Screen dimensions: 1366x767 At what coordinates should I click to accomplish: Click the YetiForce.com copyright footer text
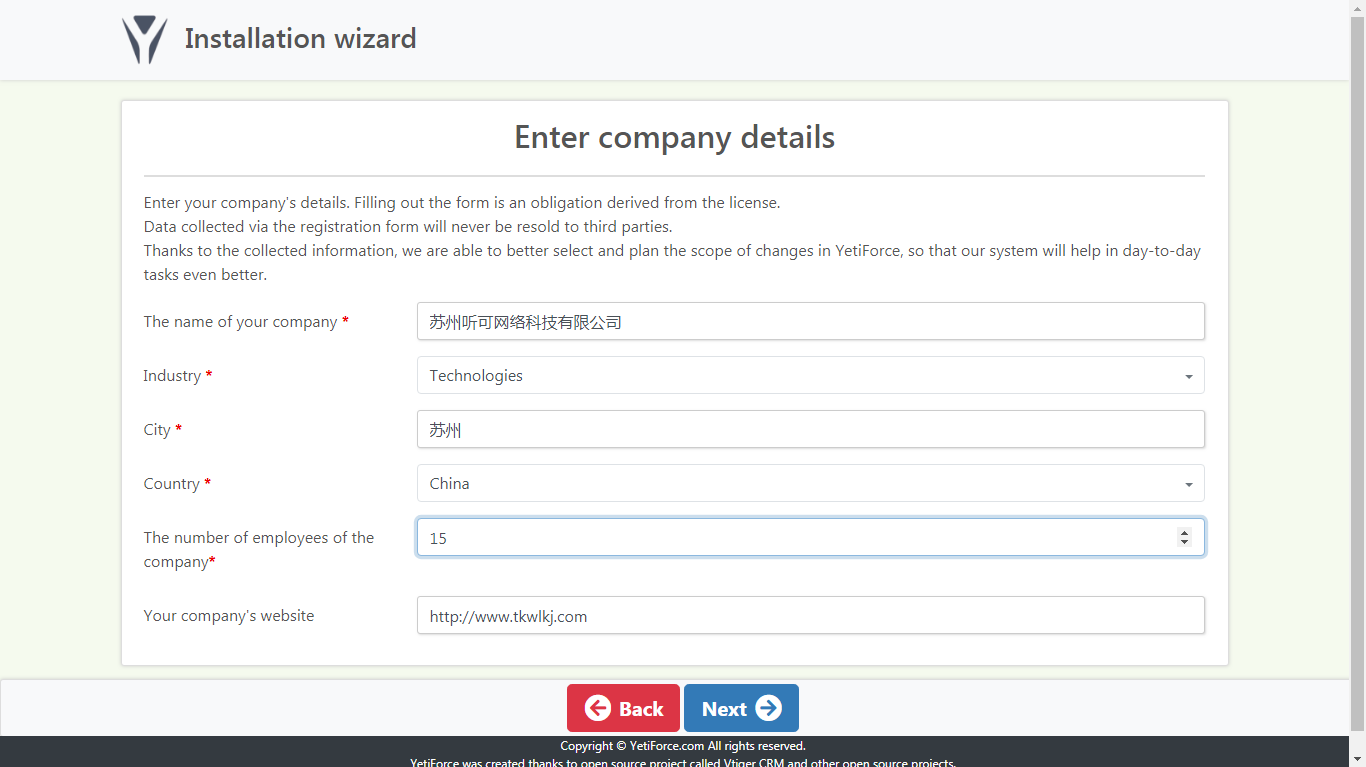click(683, 746)
